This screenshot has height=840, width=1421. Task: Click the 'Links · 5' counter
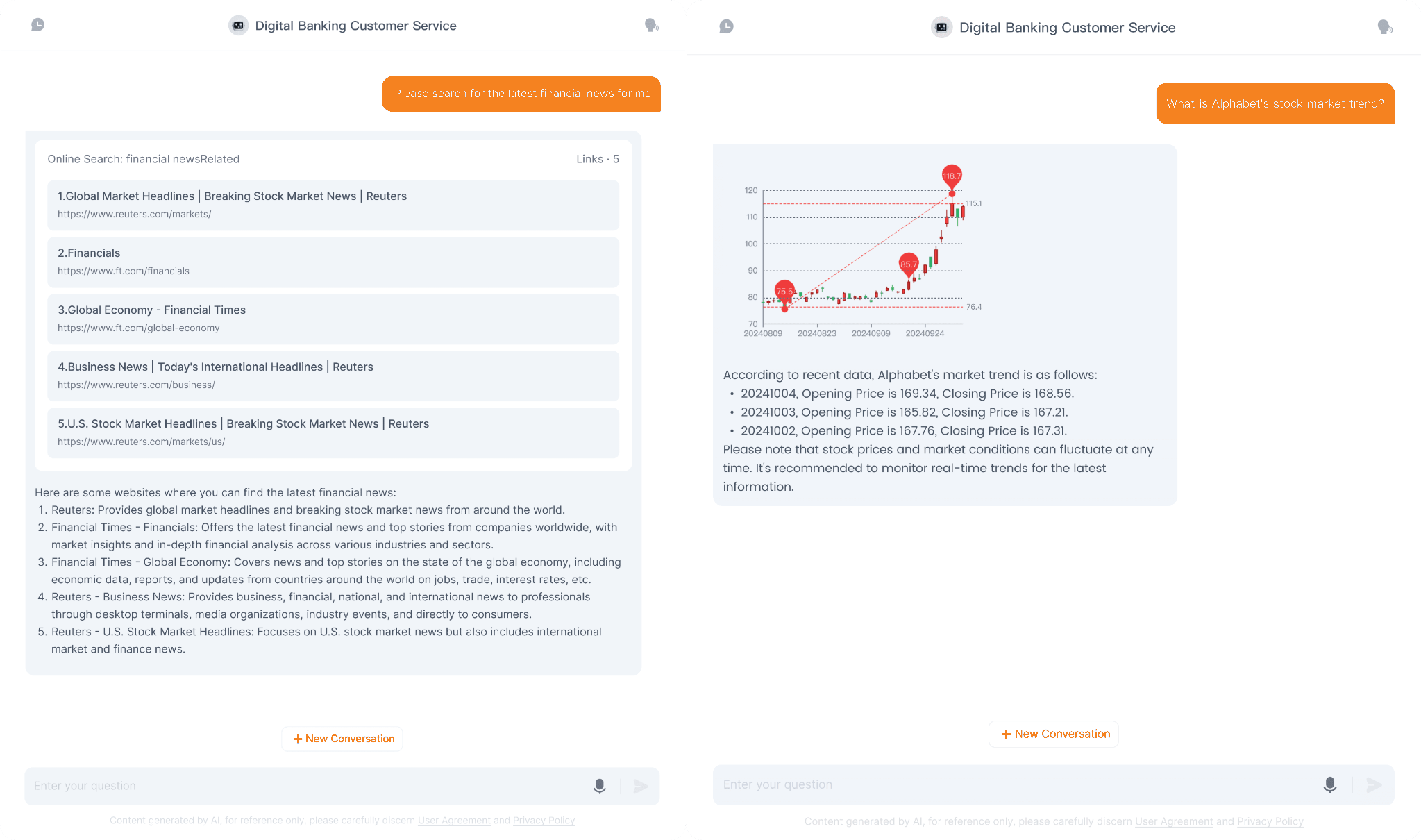pyautogui.click(x=598, y=159)
